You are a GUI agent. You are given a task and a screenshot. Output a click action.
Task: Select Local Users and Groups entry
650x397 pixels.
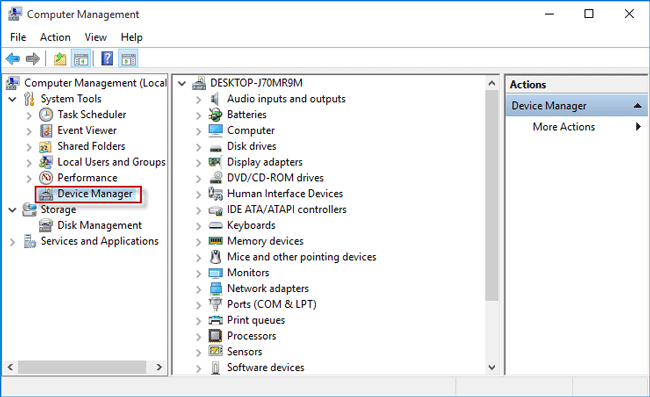tap(111, 162)
